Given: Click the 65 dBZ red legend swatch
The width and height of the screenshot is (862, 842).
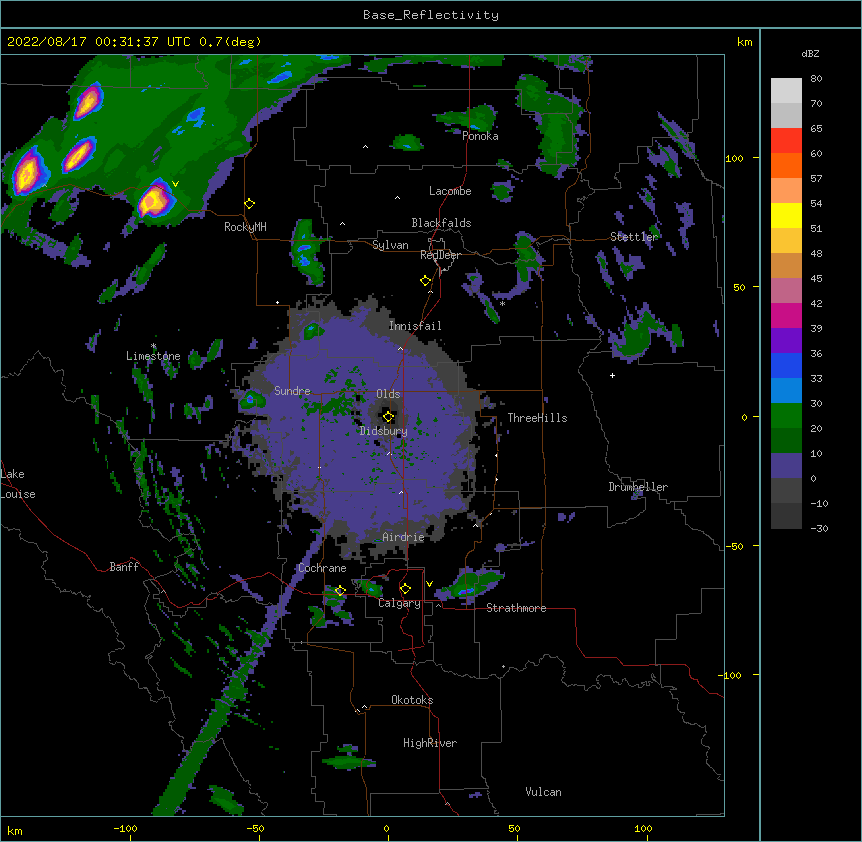Looking at the screenshot, I should [x=786, y=141].
